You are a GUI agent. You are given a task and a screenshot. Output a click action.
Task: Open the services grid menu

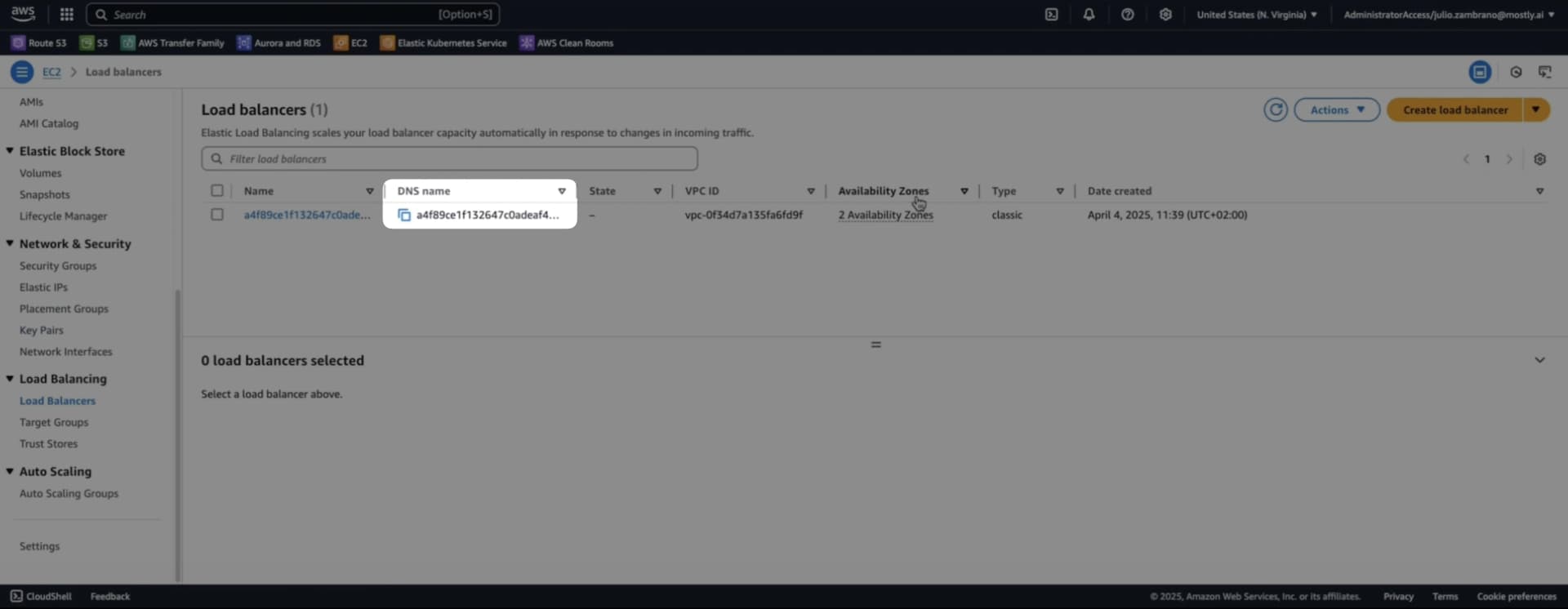67,14
